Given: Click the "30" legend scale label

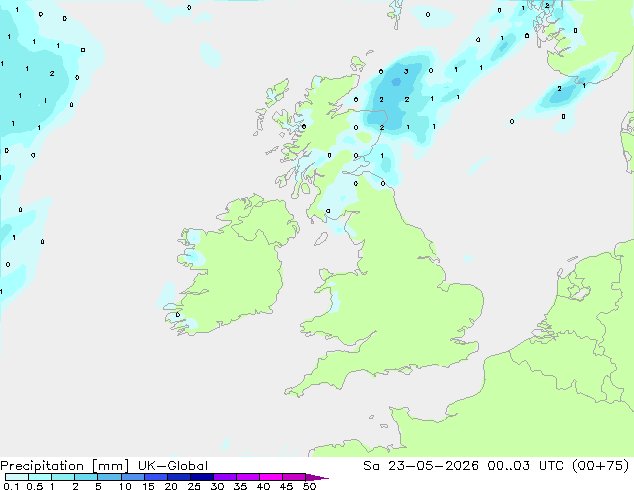Looking at the screenshot, I should (x=217, y=486).
